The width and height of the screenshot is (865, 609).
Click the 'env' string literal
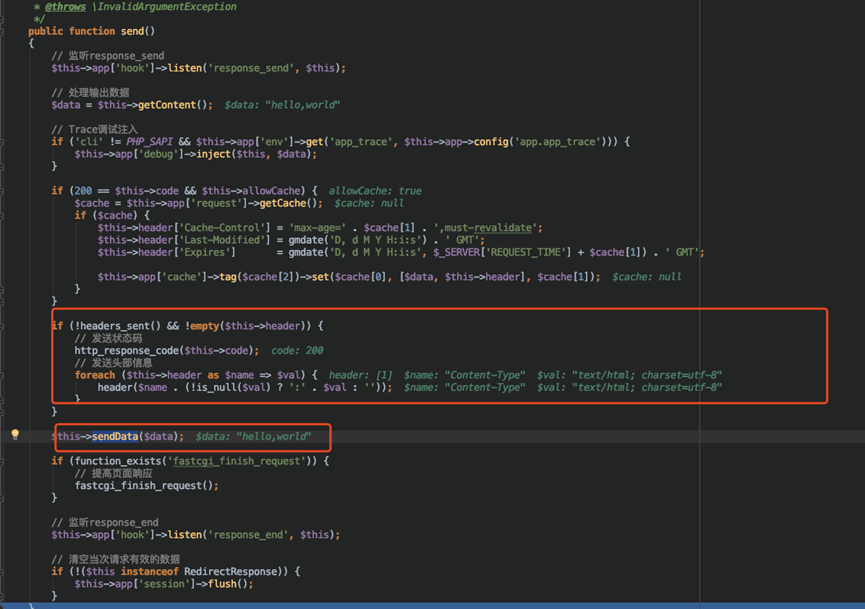point(274,142)
